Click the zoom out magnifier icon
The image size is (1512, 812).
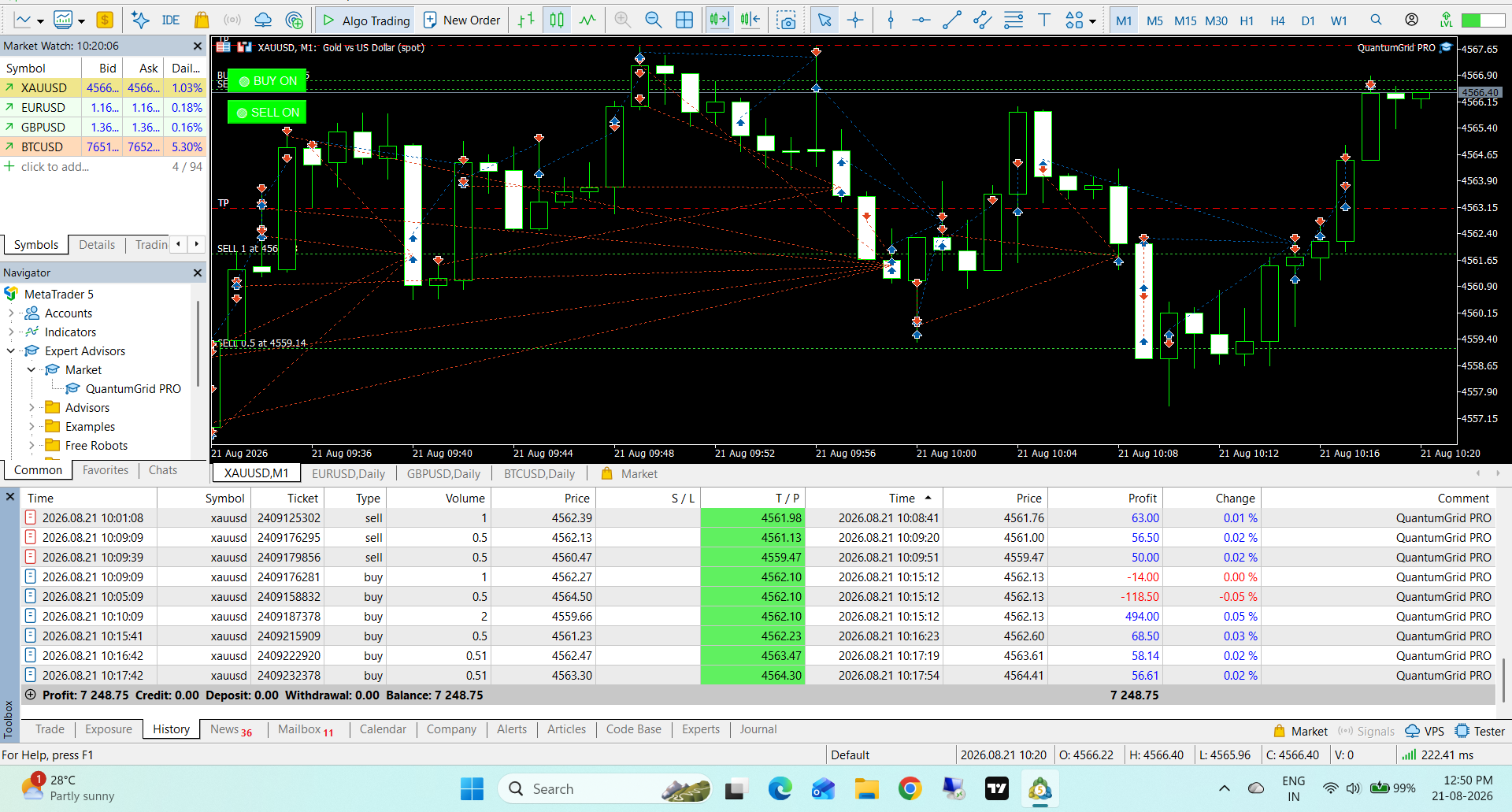pos(653,20)
